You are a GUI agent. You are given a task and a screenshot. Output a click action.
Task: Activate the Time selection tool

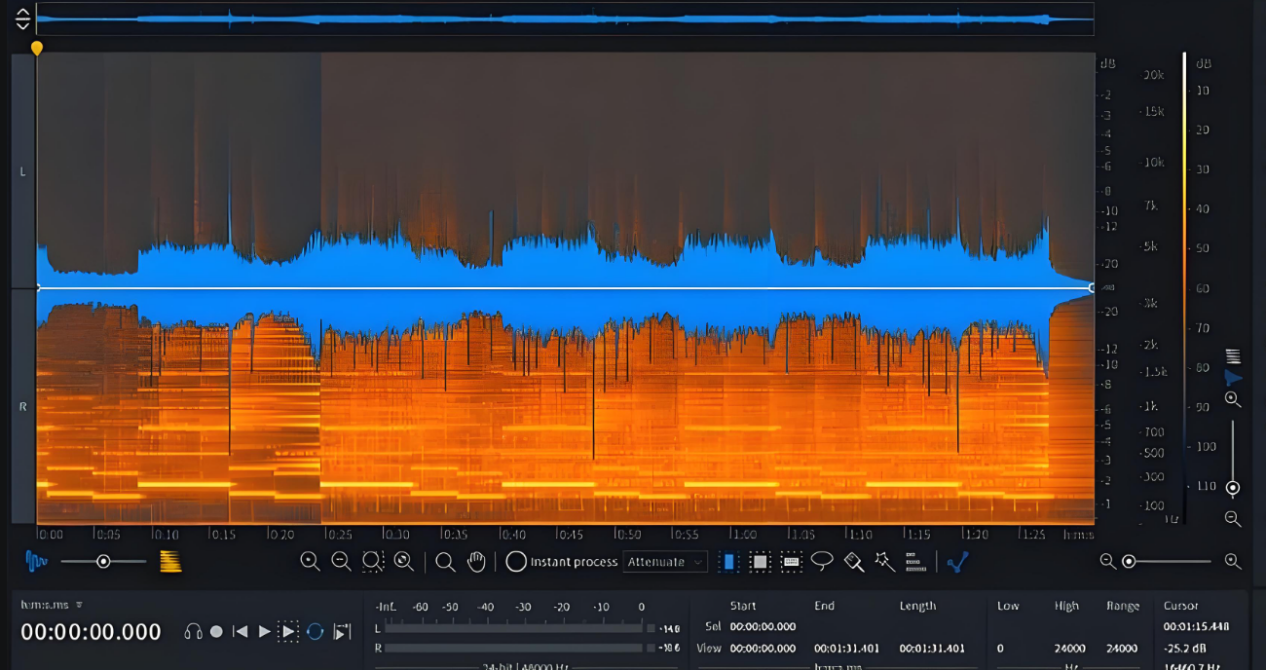[x=729, y=562]
